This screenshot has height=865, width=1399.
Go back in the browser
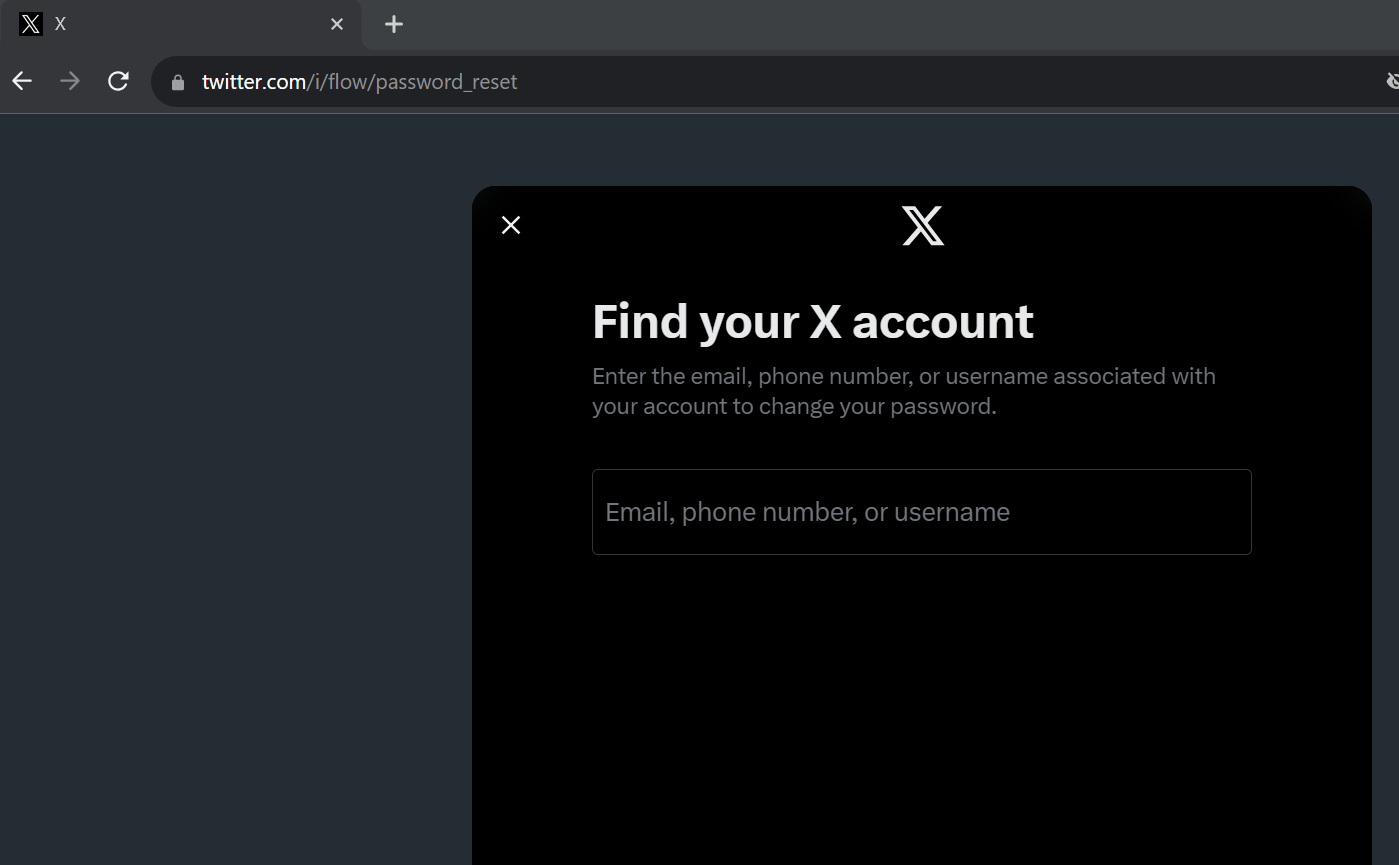pyautogui.click(x=22, y=81)
